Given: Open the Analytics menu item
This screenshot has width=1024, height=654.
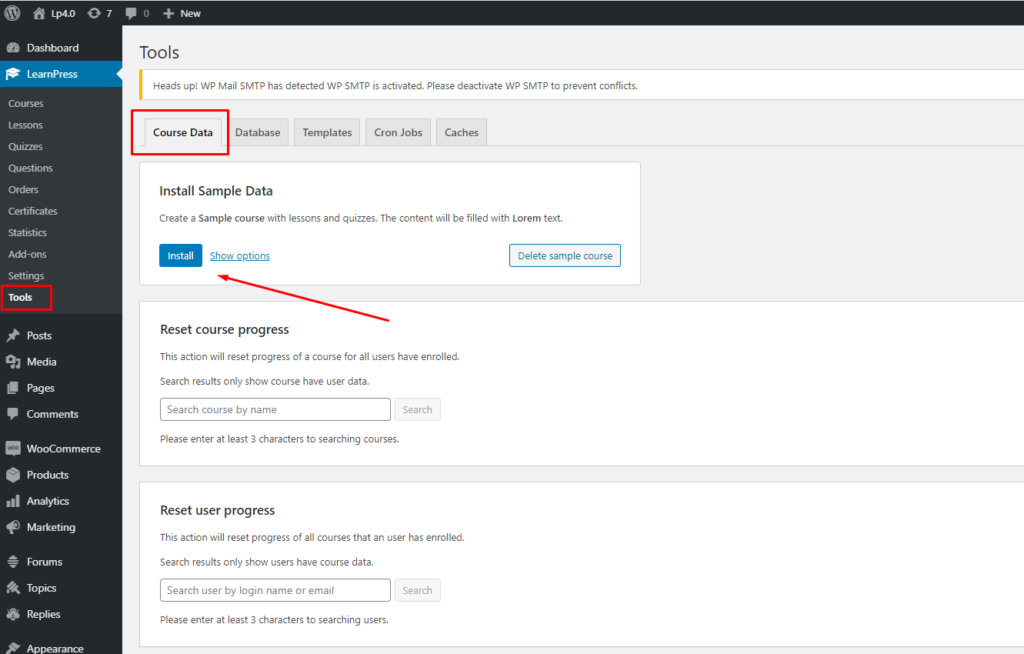Looking at the screenshot, I should (x=47, y=501).
